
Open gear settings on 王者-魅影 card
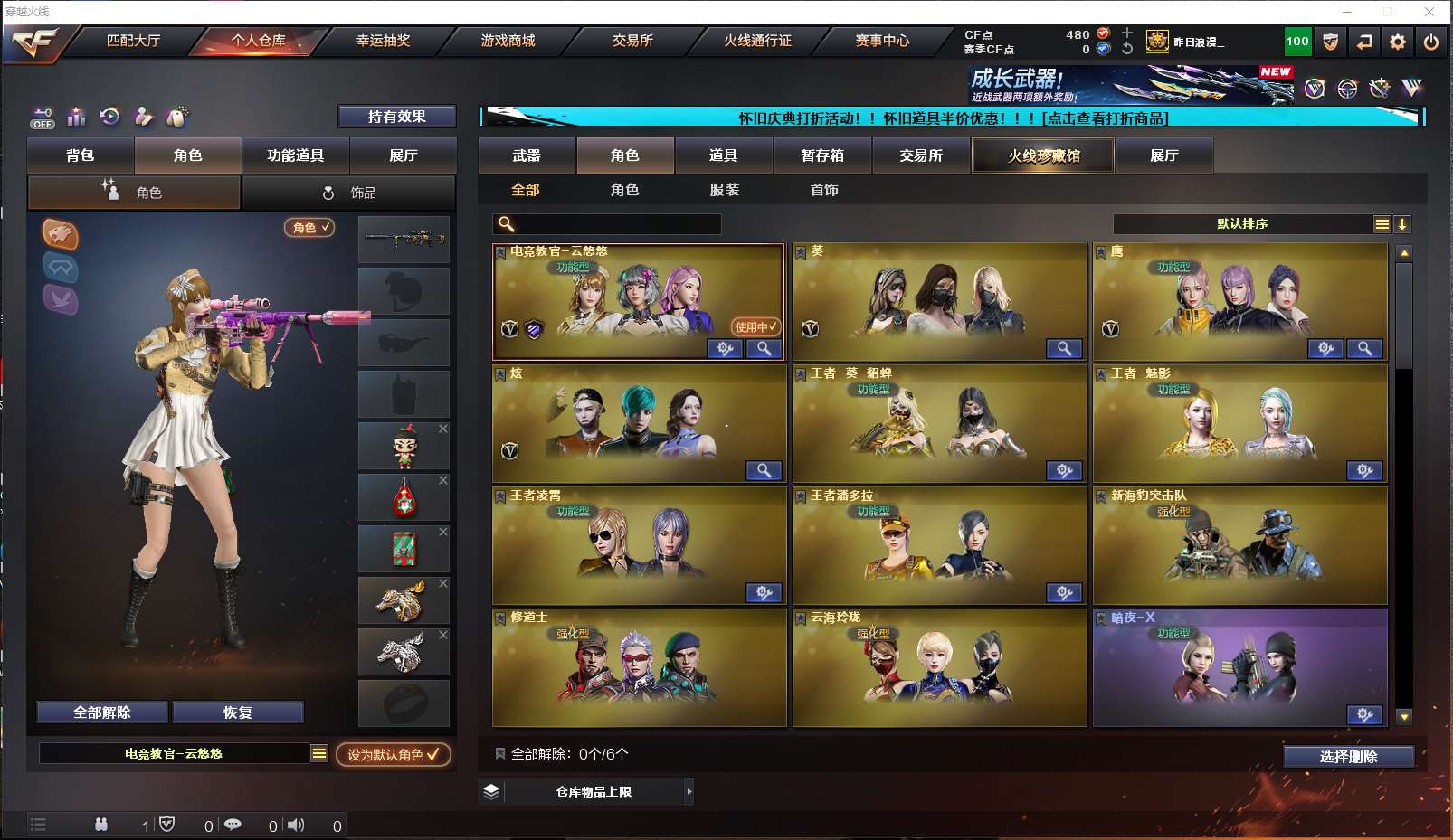click(x=1364, y=470)
